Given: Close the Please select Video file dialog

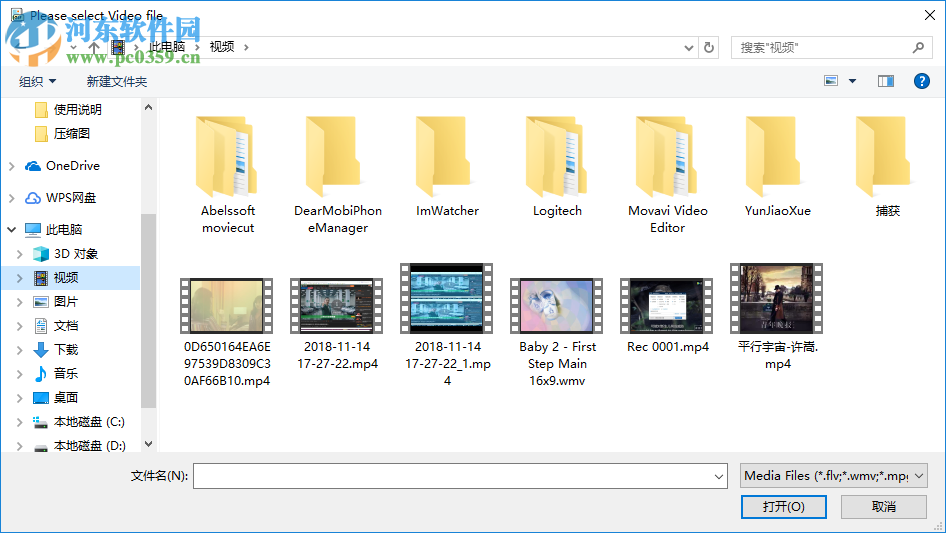Looking at the screenshot, I should [930, 15].
